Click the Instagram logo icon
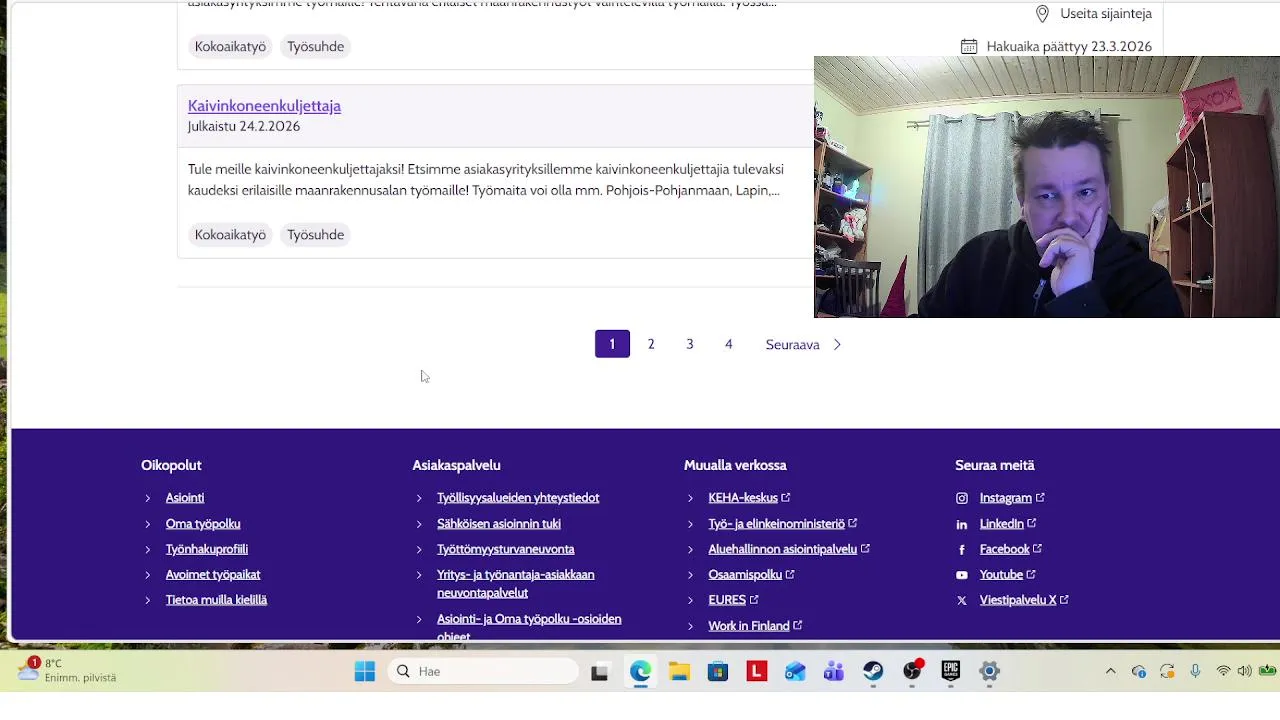The image size is (1280, 720). 962,498
